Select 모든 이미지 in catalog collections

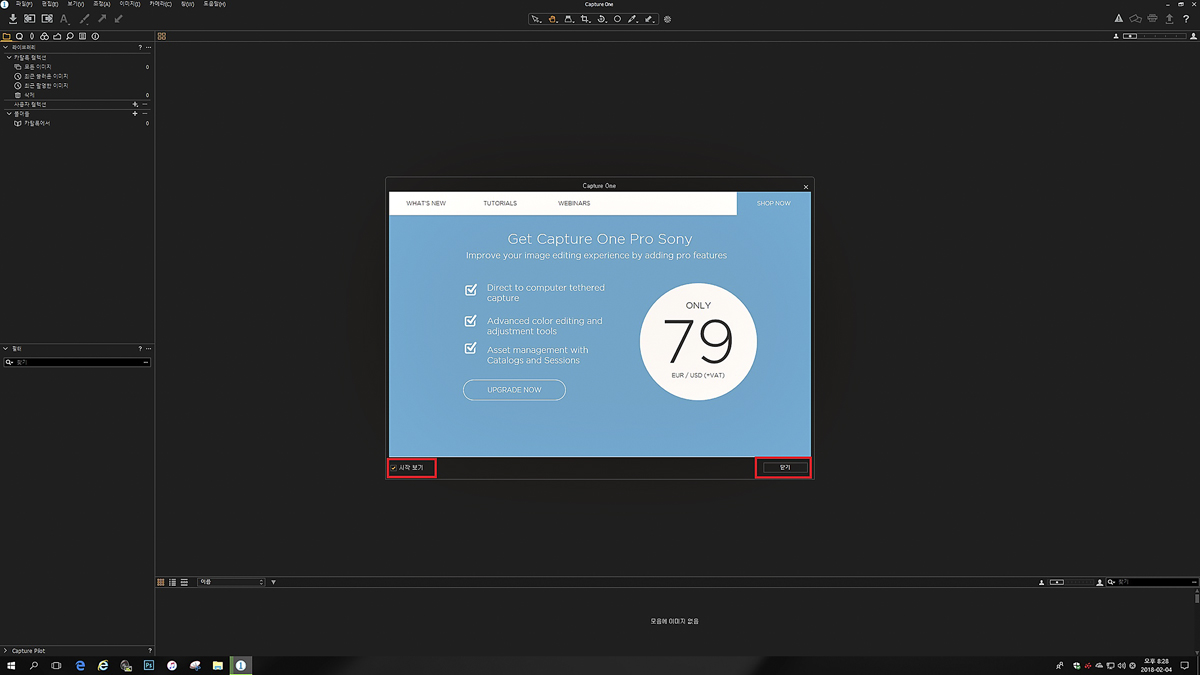tap(38, 67)
